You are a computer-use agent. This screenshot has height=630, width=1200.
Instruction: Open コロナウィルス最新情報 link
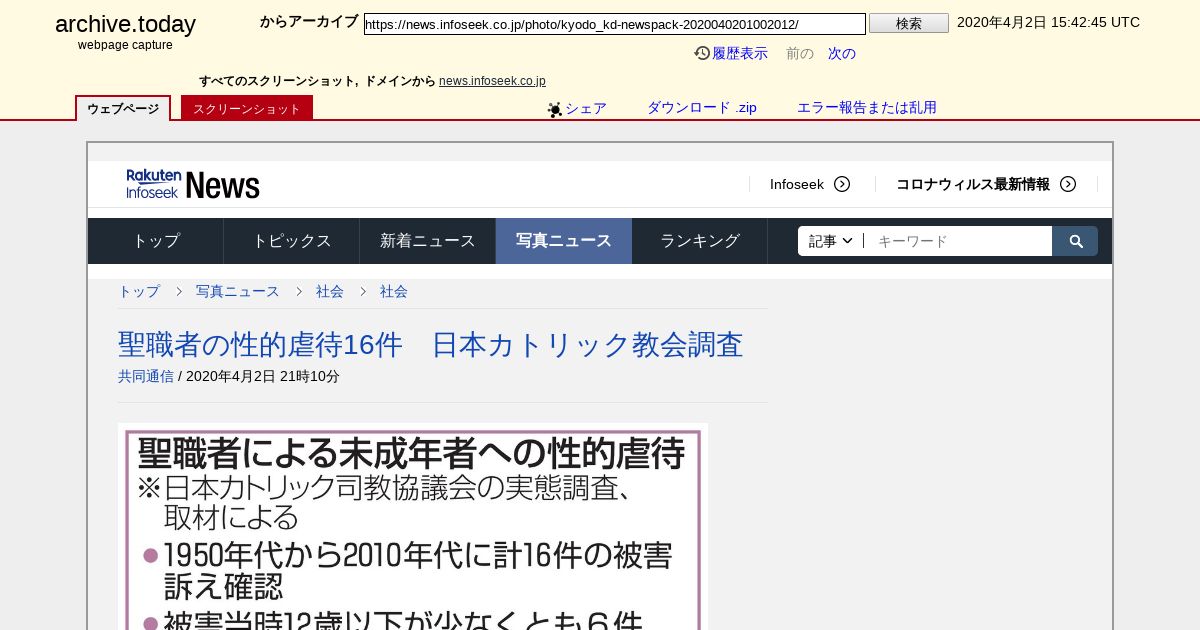tap(973, 184)
